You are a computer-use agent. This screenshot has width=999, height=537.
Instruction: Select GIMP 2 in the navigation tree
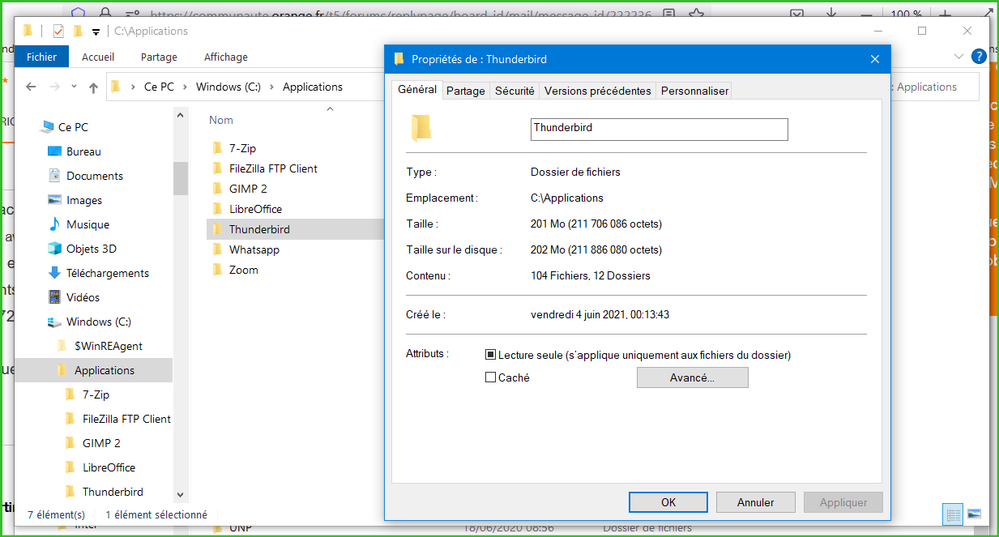click(x=101, y=443)
